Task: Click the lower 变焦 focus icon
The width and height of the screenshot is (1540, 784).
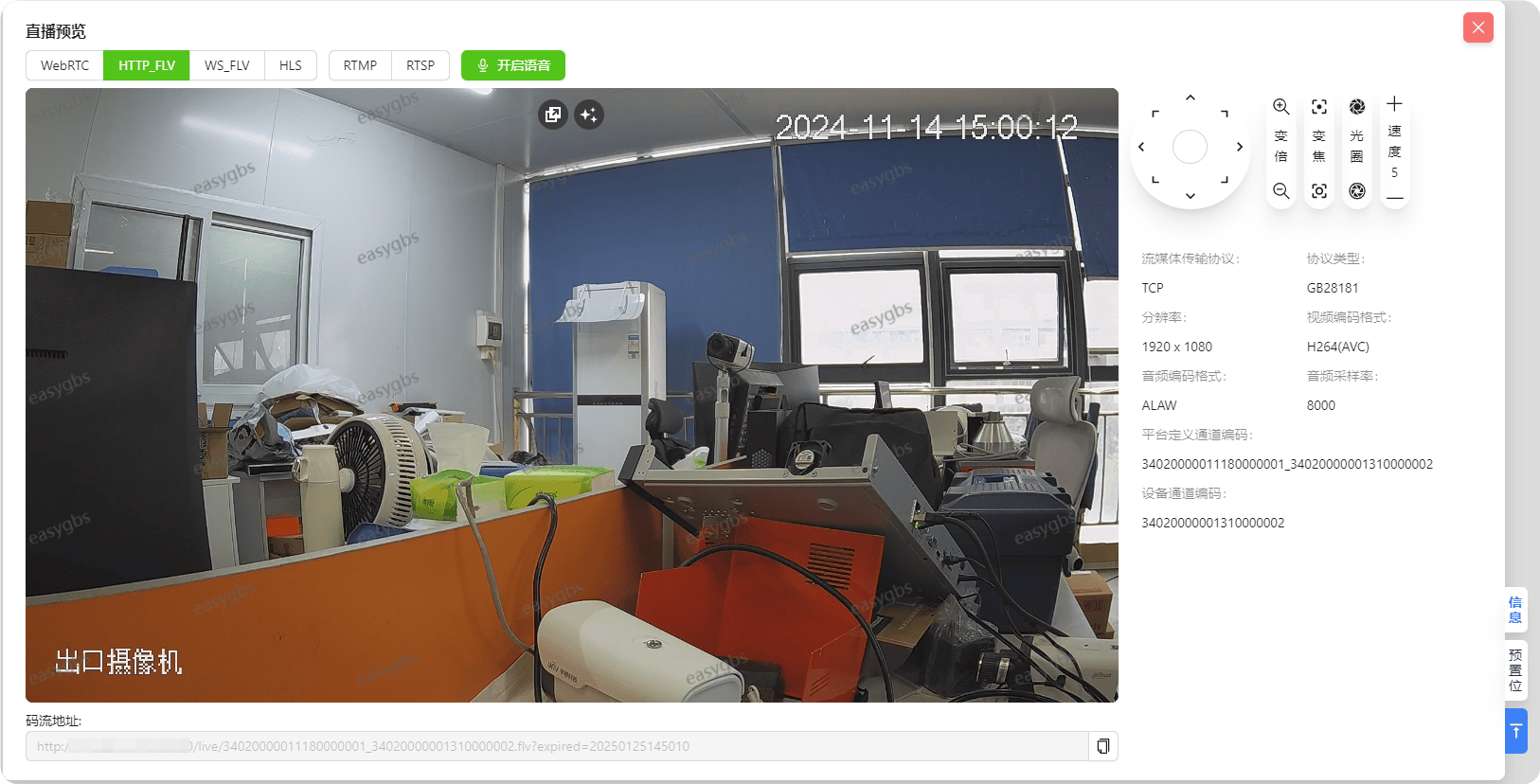Action: point(1318,191)
